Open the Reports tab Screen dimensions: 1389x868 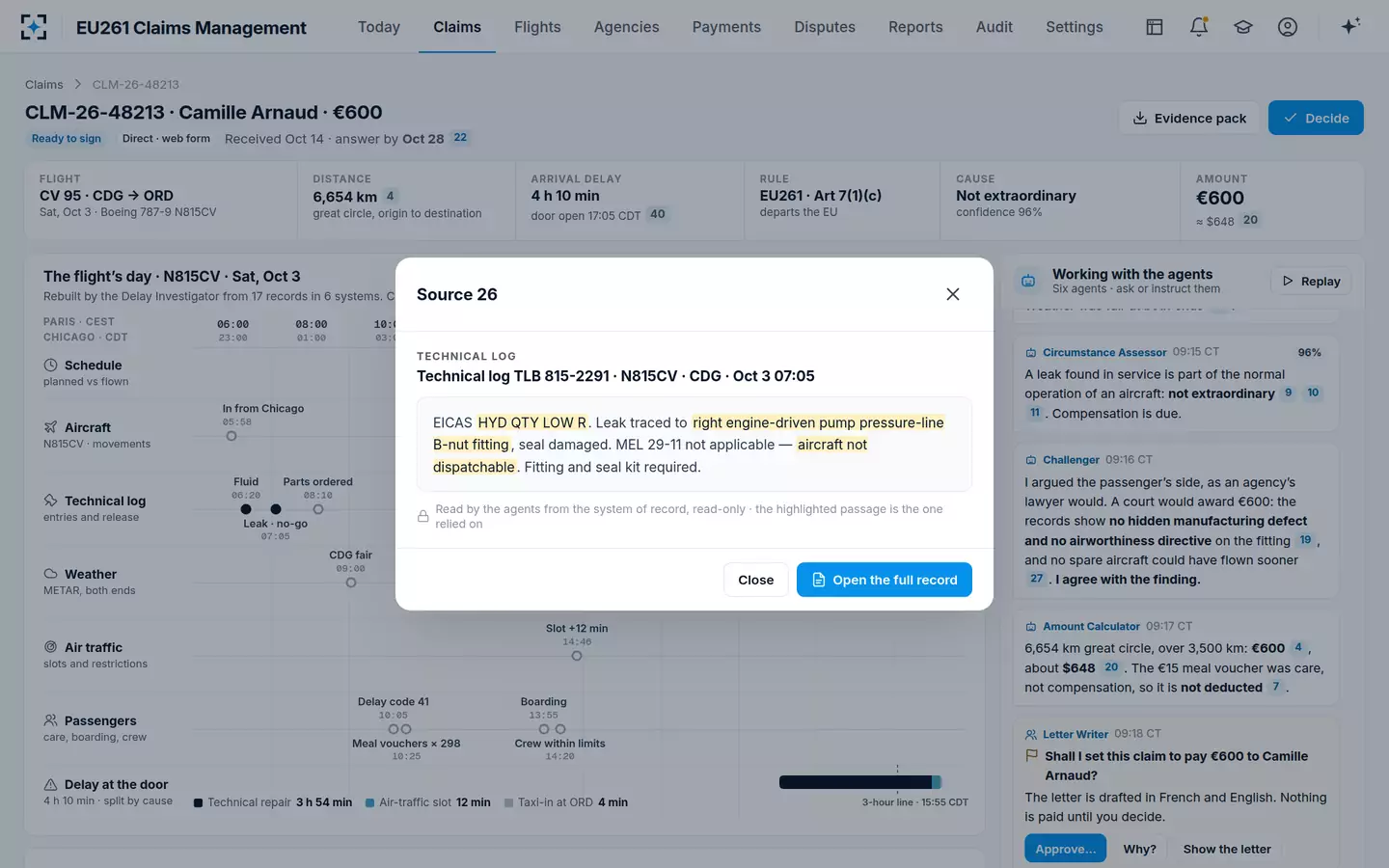(915, 27)
